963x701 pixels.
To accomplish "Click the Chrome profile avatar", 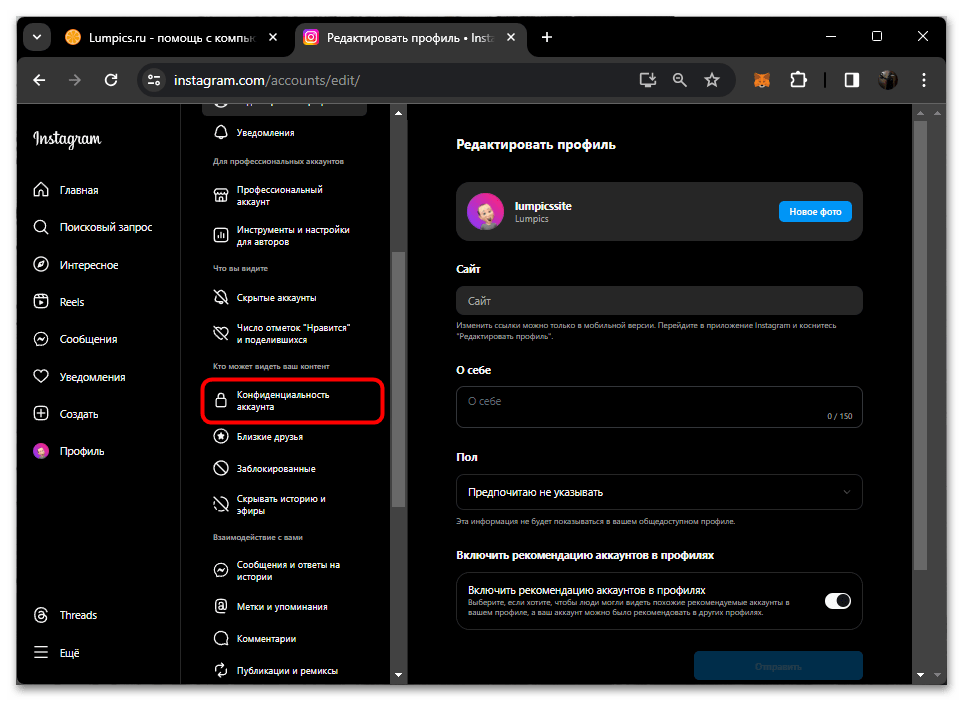I will point(887,80).
